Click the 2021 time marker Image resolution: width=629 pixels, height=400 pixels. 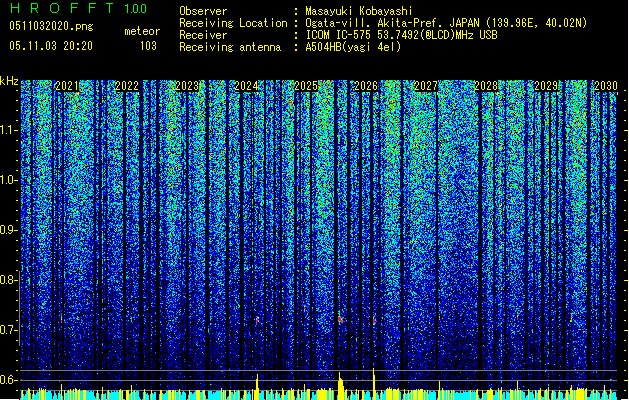[67, 86]
